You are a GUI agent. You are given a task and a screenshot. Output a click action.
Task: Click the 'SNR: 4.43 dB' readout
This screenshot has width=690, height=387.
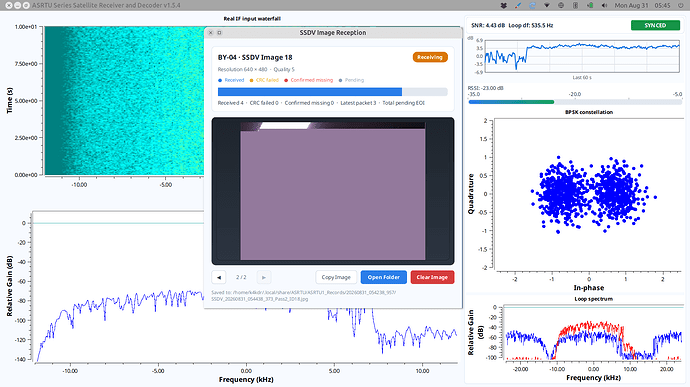(x=488, y=26)
